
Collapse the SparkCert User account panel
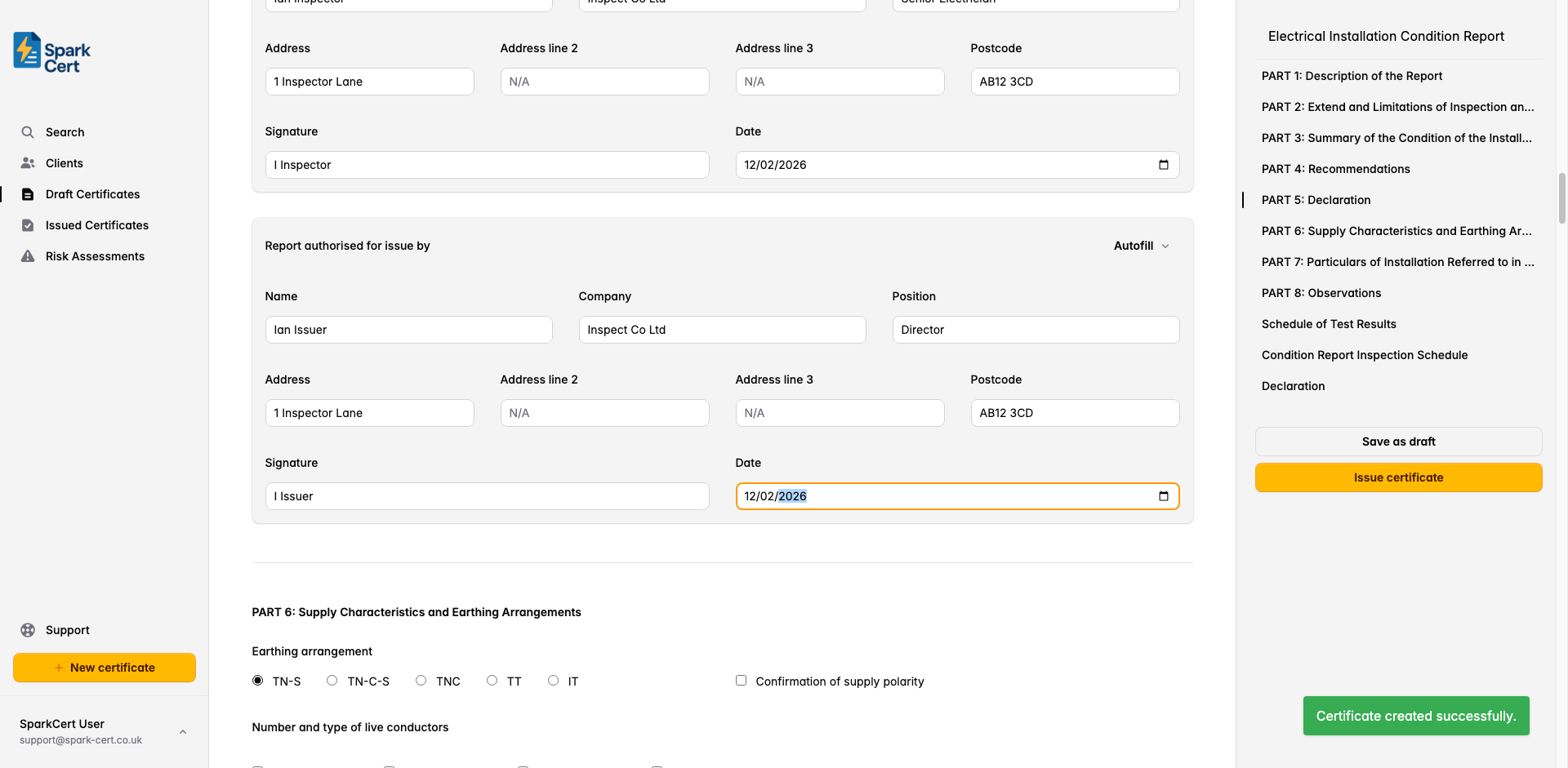click(182, 731)
